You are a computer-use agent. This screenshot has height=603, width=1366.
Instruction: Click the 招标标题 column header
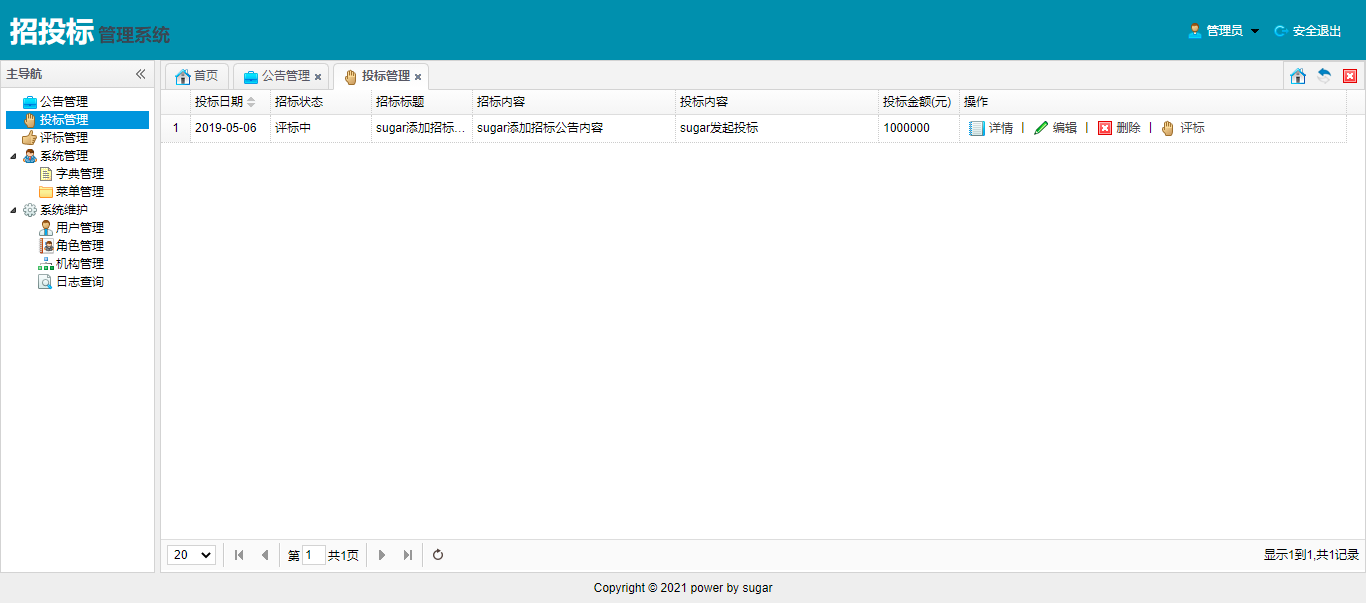point(422,102)
